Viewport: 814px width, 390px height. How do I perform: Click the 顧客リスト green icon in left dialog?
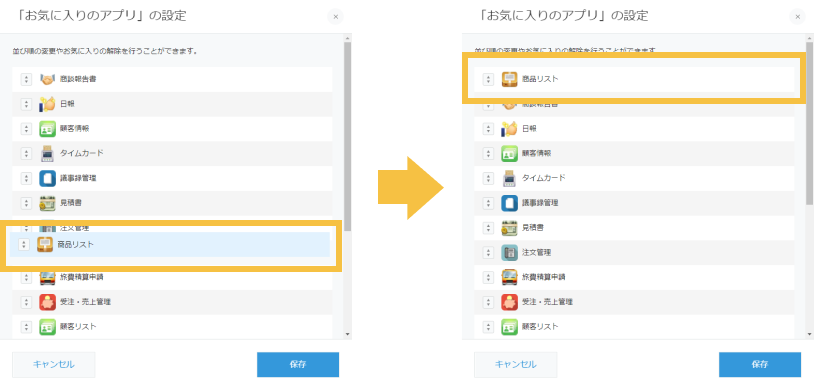(47, 327)
